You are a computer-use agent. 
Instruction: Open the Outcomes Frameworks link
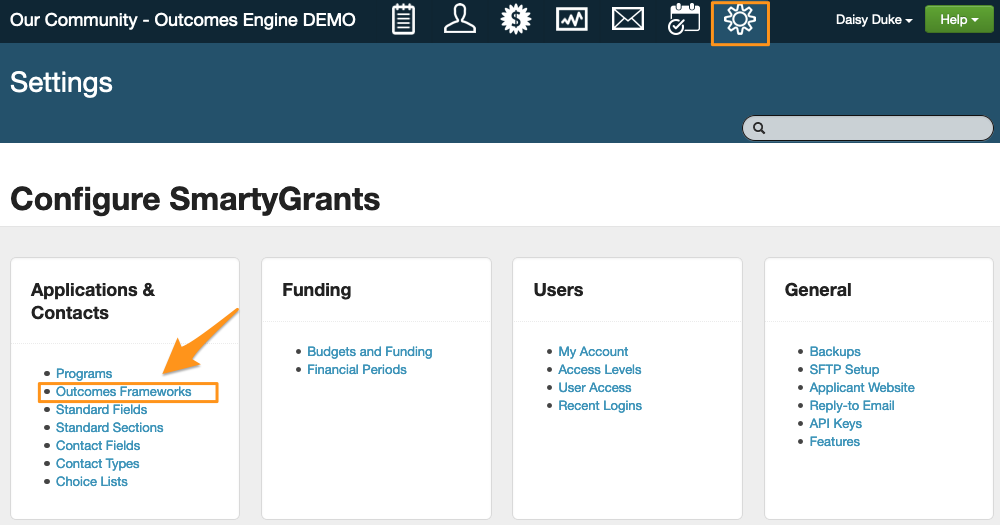pos(123,392)
